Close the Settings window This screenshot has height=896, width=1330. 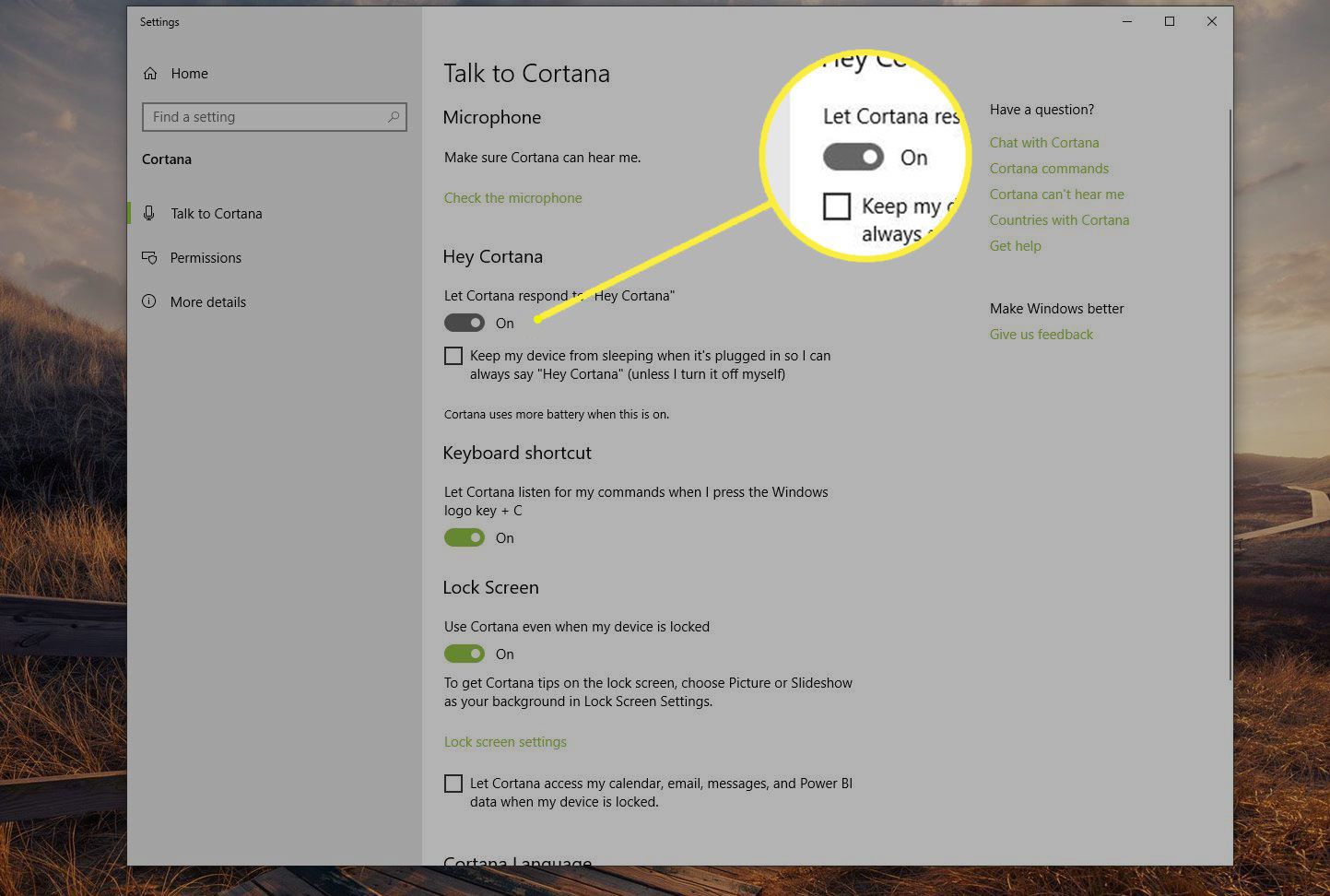pyautogui.click(x=1212, y=21)
